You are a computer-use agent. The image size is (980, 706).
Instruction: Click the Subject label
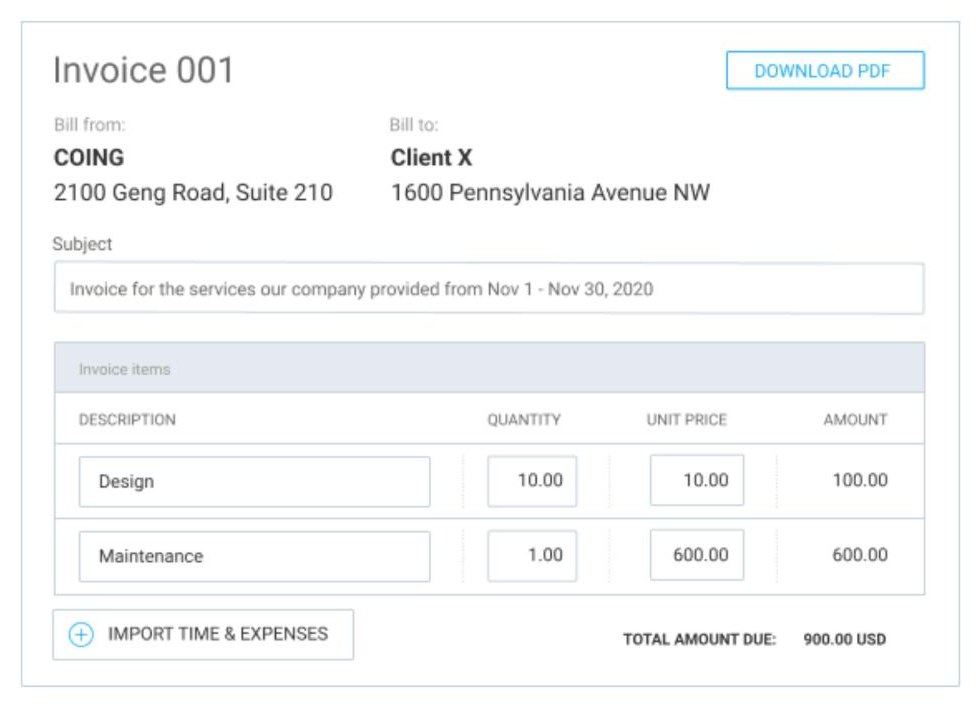coord(82,244)
